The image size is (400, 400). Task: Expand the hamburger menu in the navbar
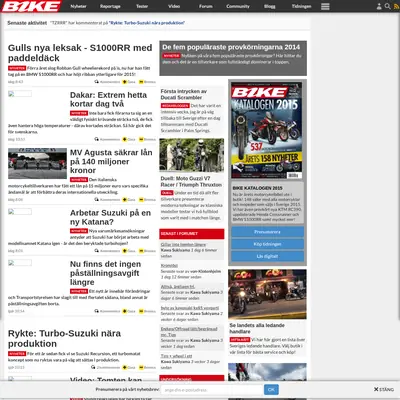pos(325,6)
